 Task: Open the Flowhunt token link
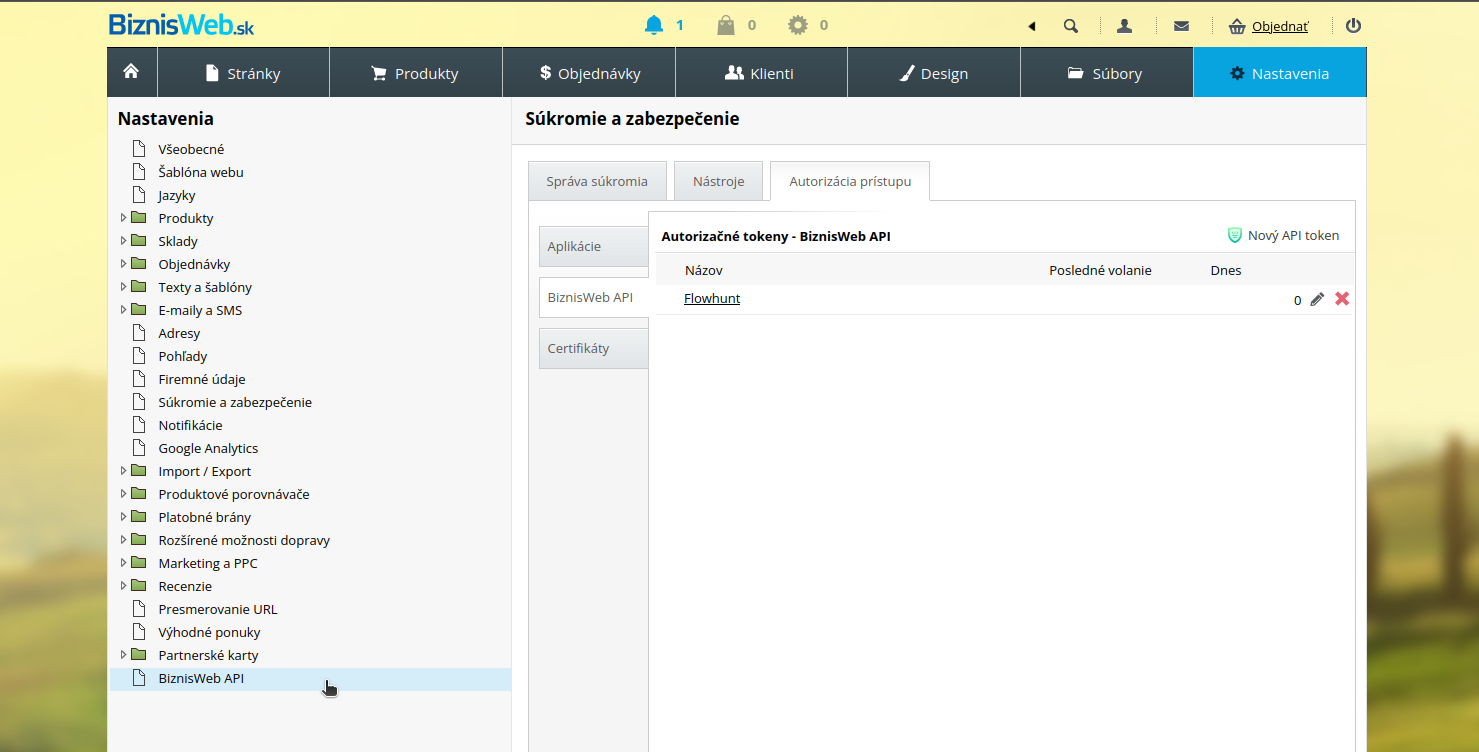712,298
